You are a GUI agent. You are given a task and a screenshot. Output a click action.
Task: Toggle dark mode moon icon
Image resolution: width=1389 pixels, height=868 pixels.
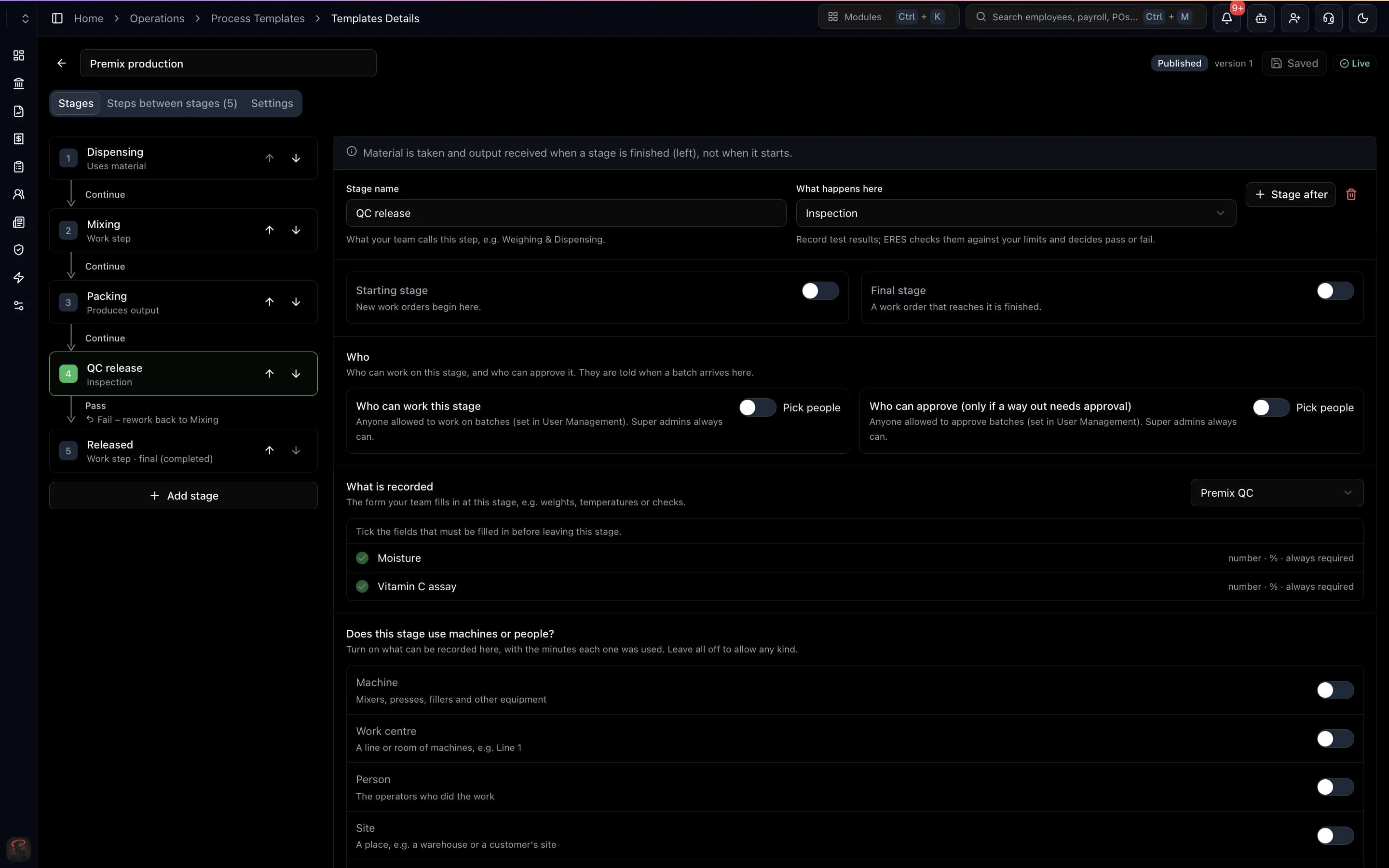point(1362,18)
